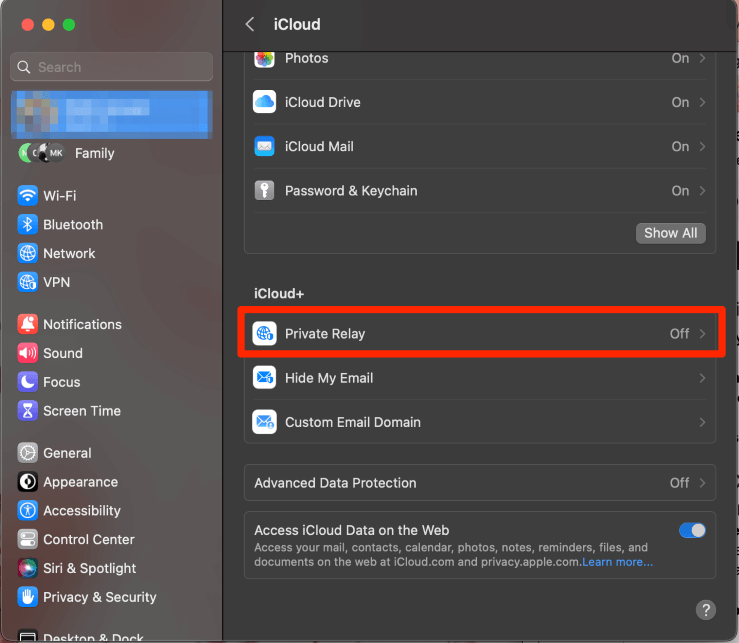Click the Sound speaker icon
The width and height of the screenshot is (739, 643).
tap(28, 353)
